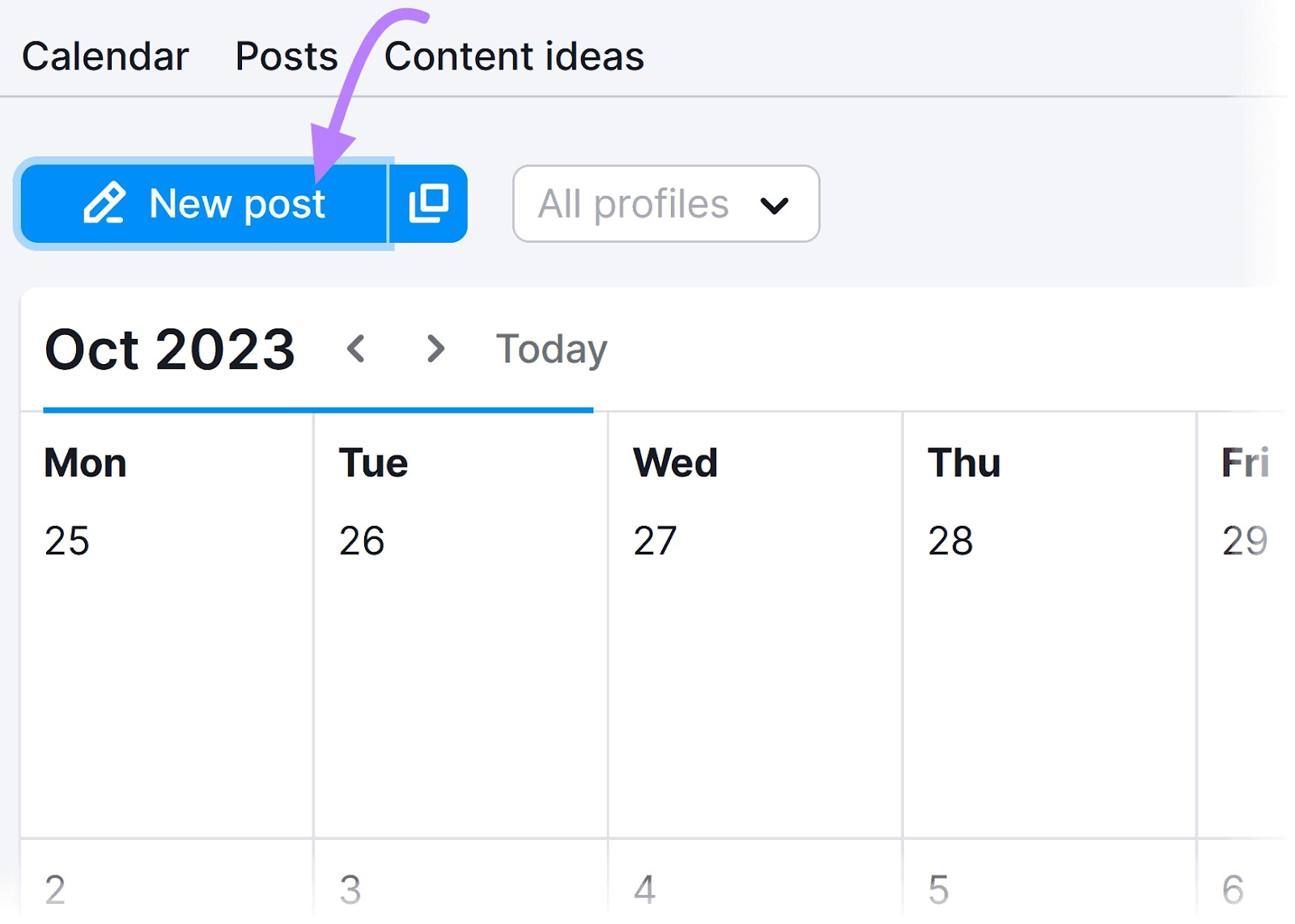Jump to Today in calendar
The width and height of the screenshot is (1295, 924).
(x=551, y=350)
